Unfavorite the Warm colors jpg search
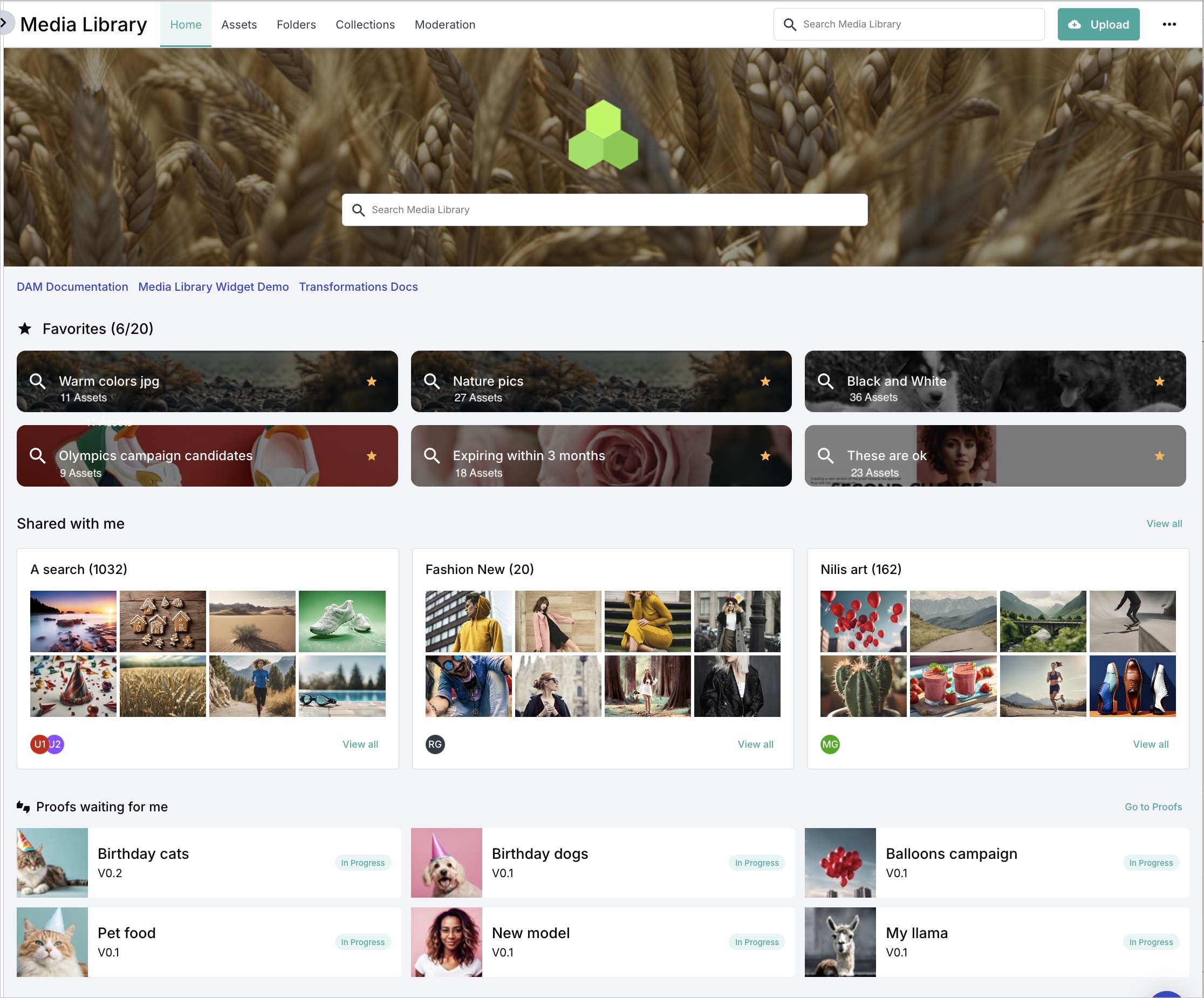1204x998 pixels. coord(372,381)
